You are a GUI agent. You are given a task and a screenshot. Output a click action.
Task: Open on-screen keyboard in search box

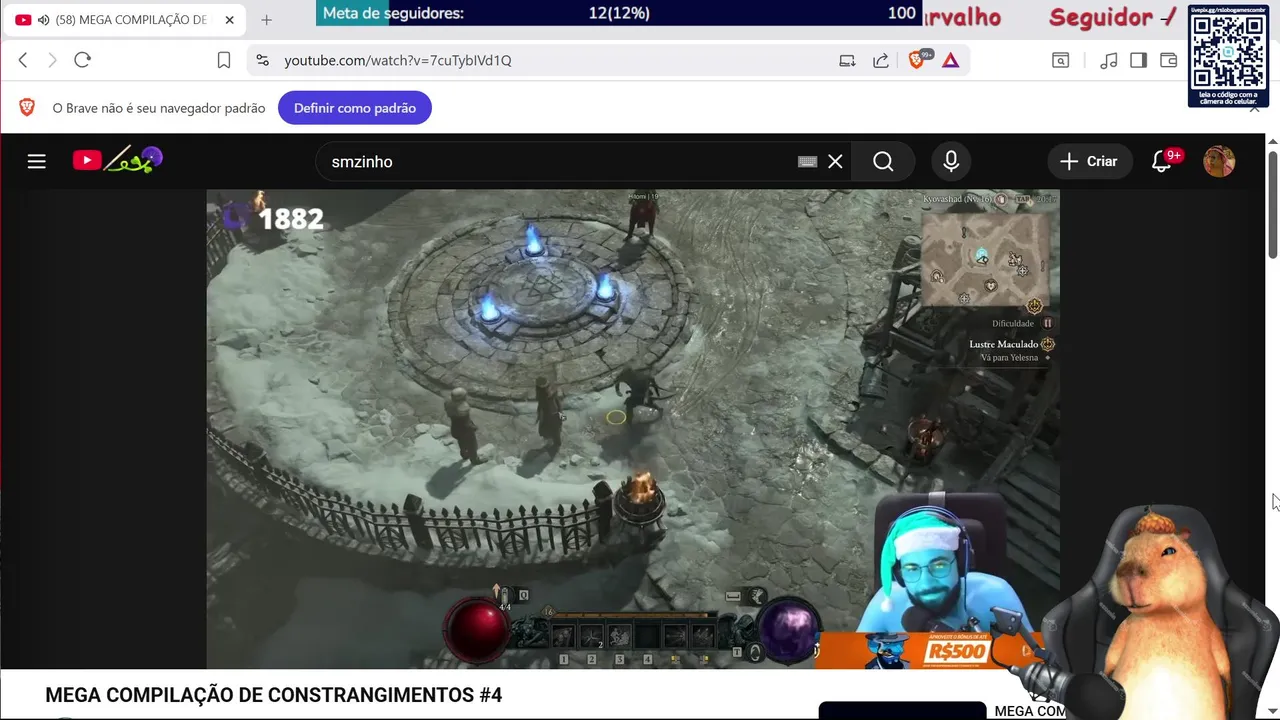click(x=807, y=161)
